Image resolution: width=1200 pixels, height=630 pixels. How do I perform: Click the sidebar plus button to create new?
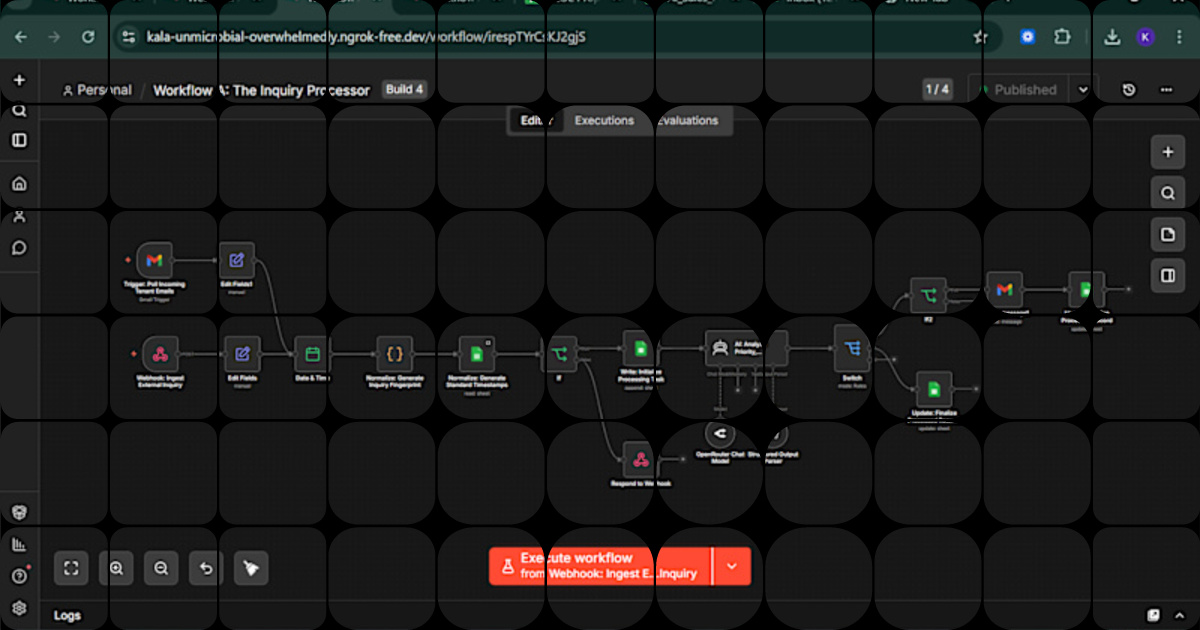19,80
